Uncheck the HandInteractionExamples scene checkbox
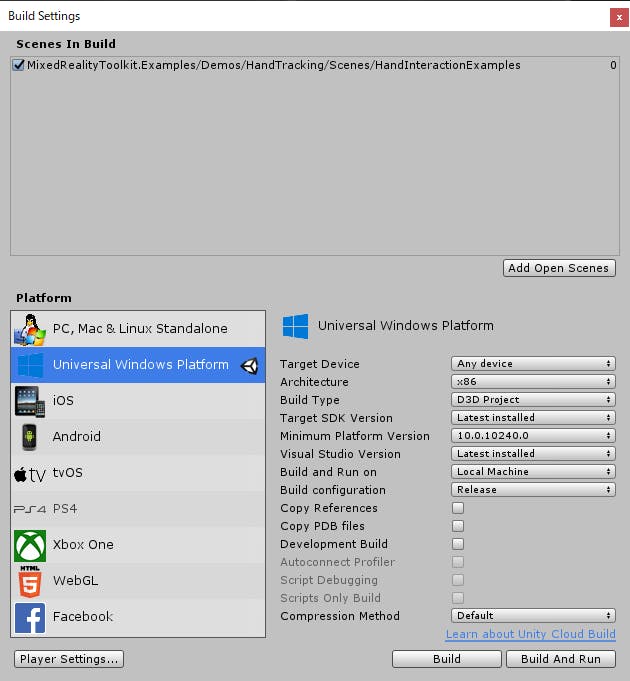The image size is (630, 681). [x=18, y=65]
